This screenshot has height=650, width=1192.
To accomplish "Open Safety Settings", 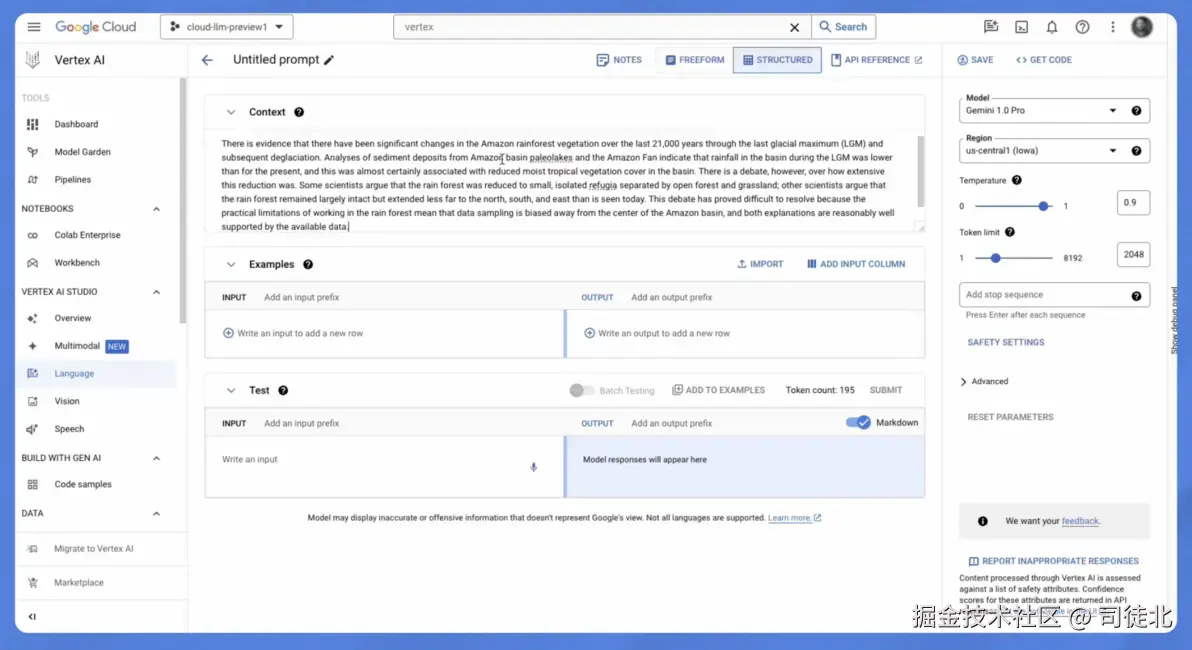I will click(1005, 343).
